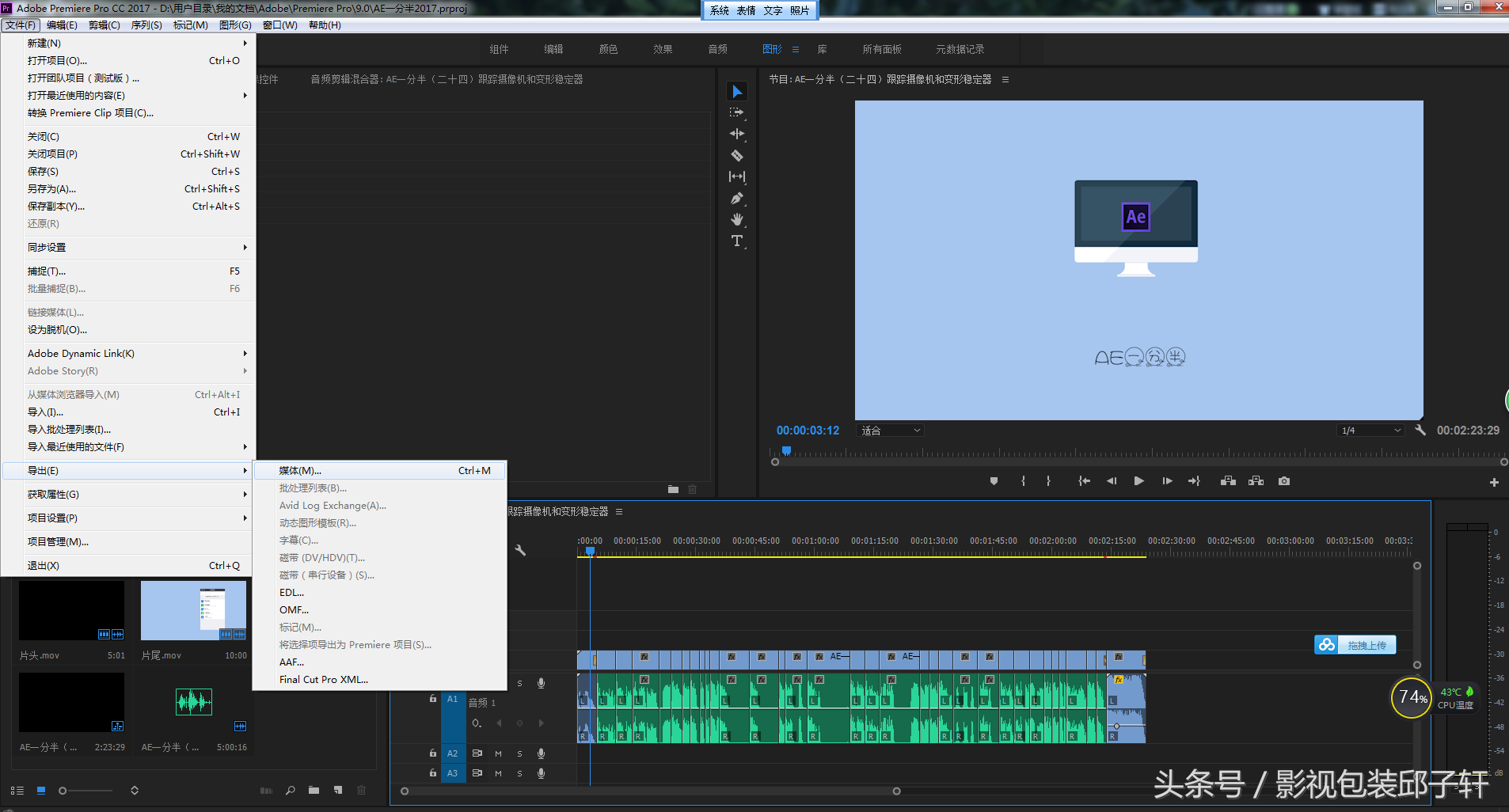Choose 媒体(M)... from export submenu
The image size is (1509, 812).
tap(379, 470)
